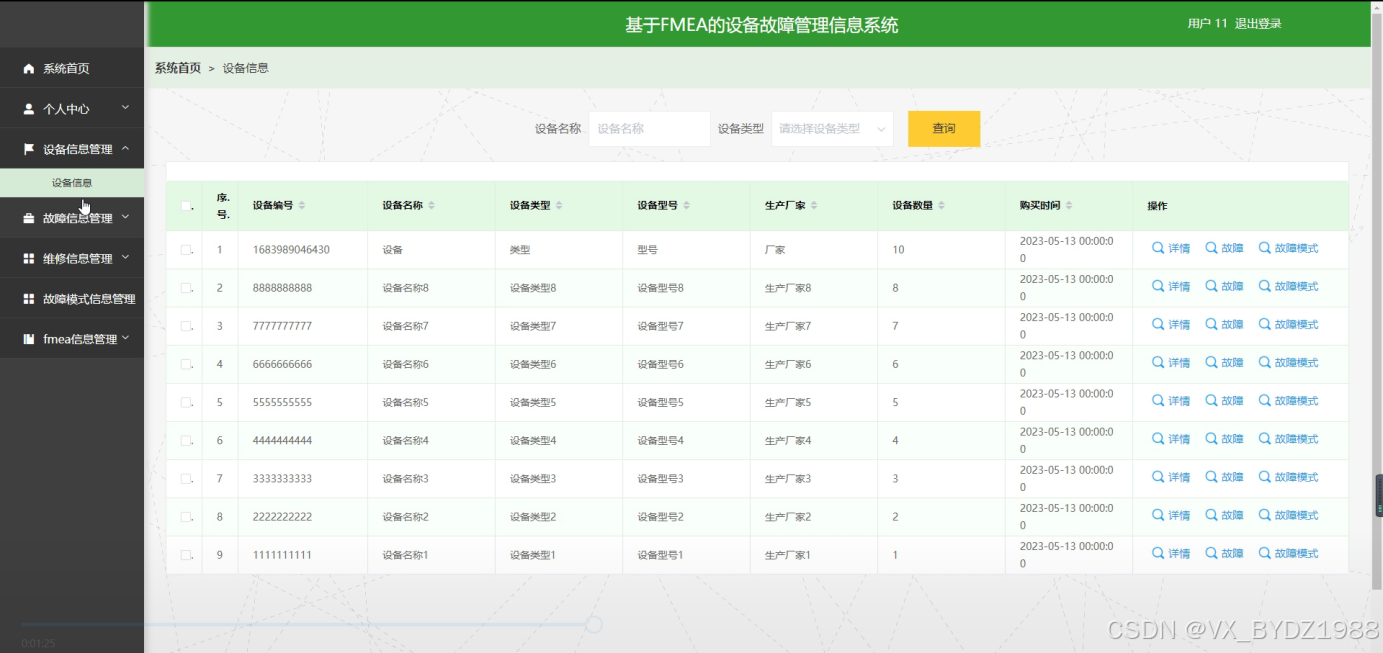The height and width of the screenshot is (653, 1383).
Task: Click sort arrows on 设备类型 column
Action: click(x=559, y=205)
